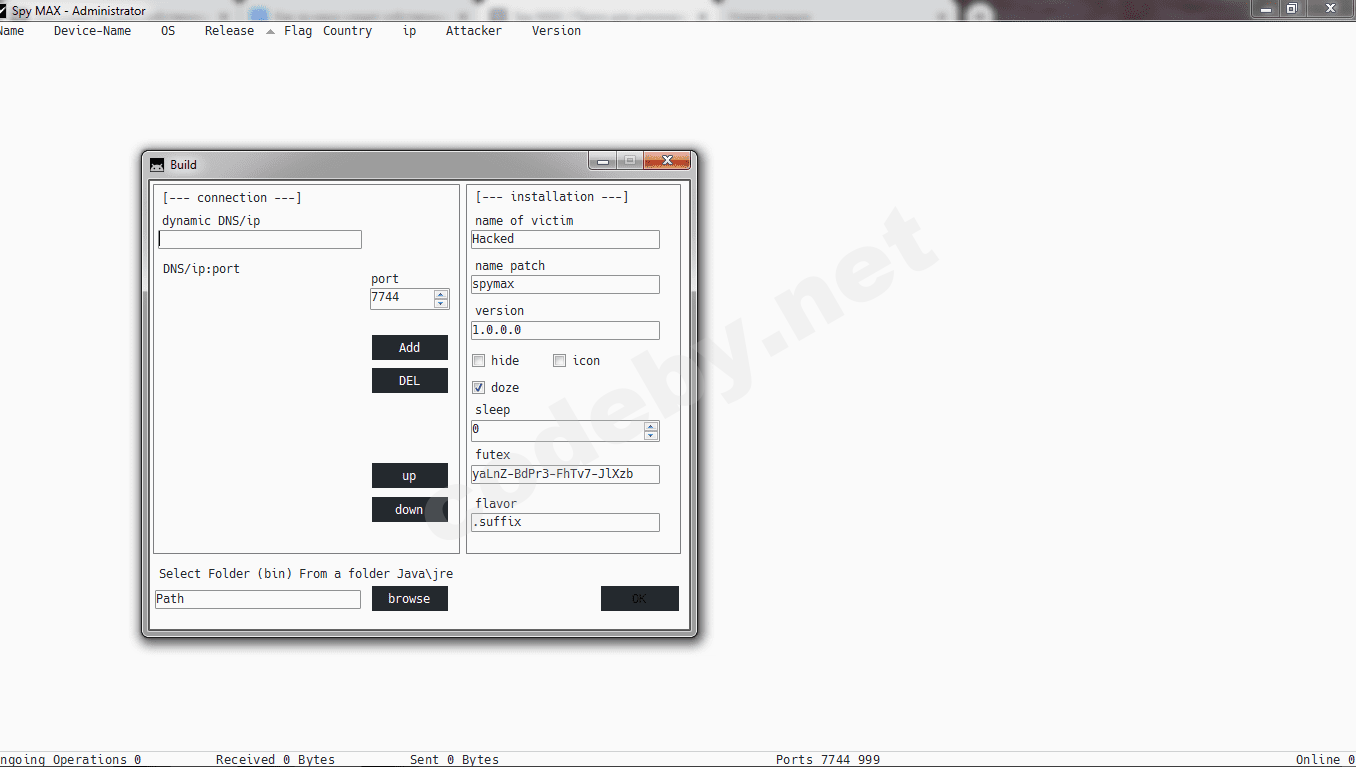Click the Version column header
The width and height of the screenshot is (1356, 767).
556,31
